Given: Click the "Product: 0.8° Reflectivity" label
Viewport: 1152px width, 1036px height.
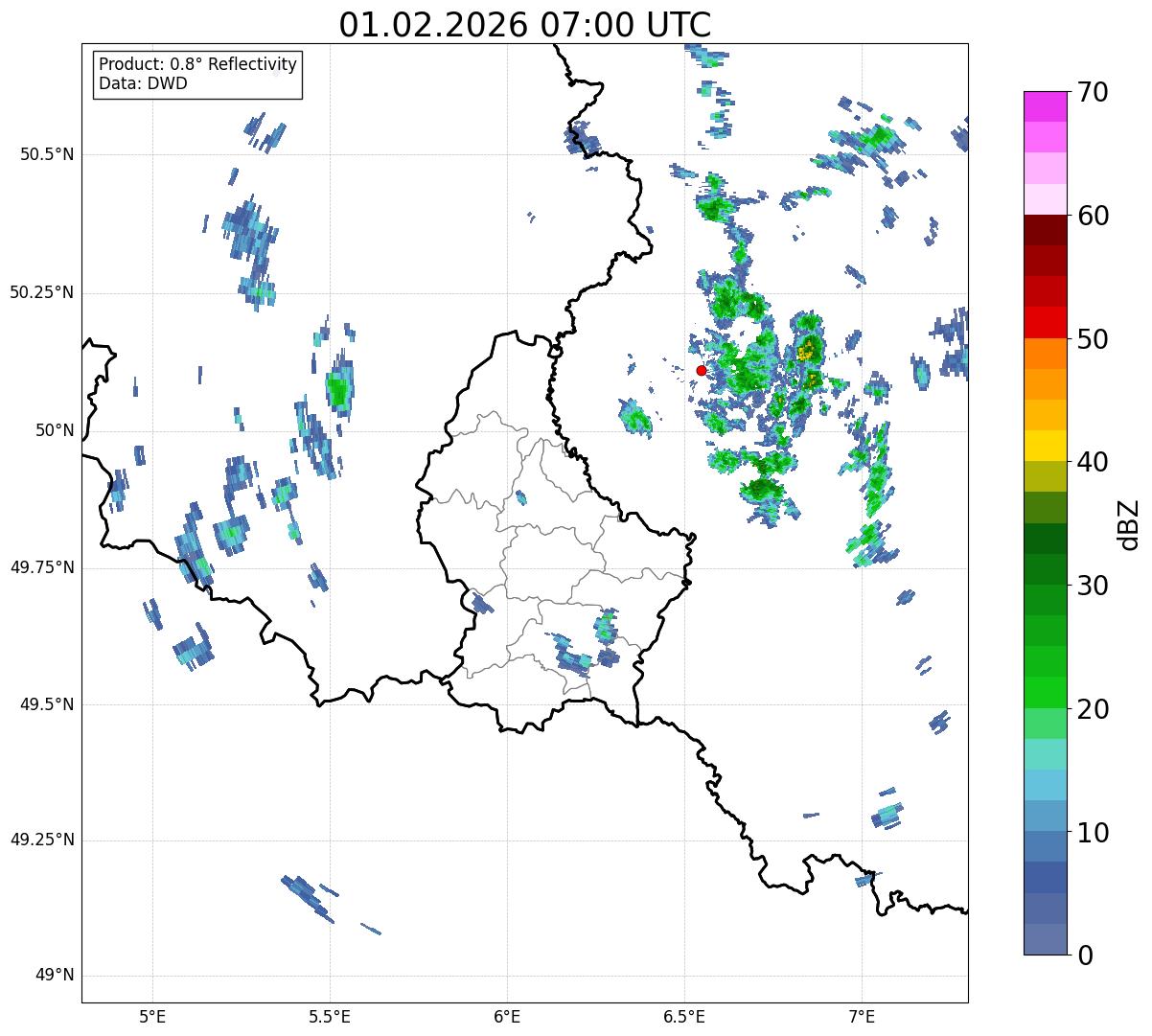Looking at the screenshot, I should [x=198, y=64].
